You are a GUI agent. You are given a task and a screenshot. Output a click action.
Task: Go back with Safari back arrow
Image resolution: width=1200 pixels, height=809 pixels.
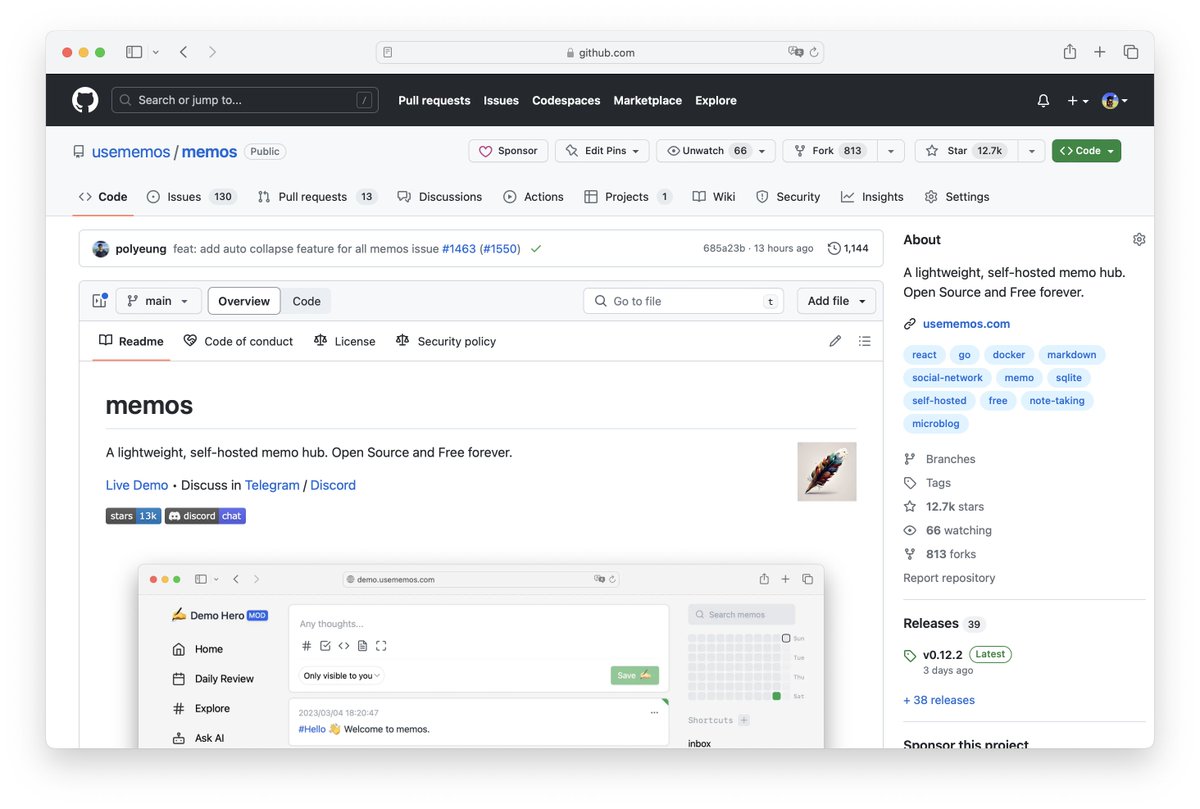pyautogui.click(x=183, y=52)
